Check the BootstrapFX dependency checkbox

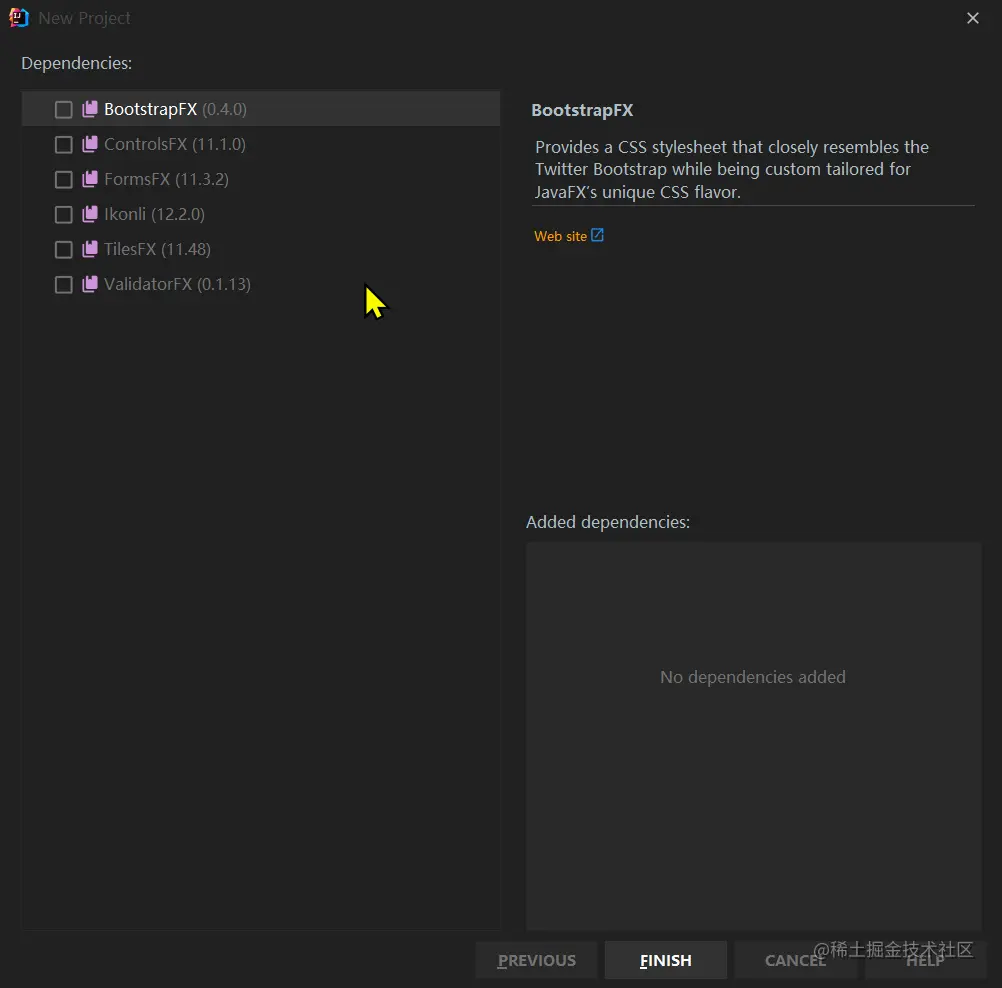point(63,110)
